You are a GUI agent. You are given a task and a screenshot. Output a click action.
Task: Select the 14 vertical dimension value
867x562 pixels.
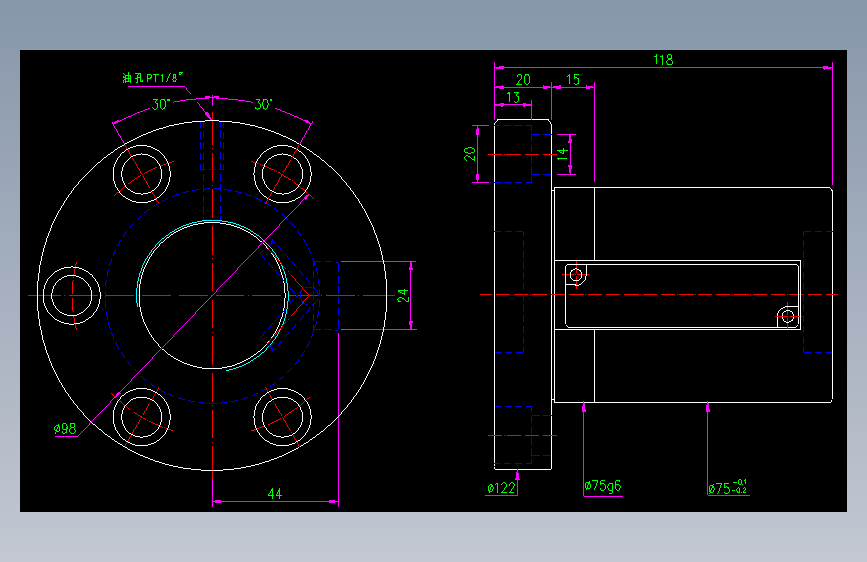562,154
